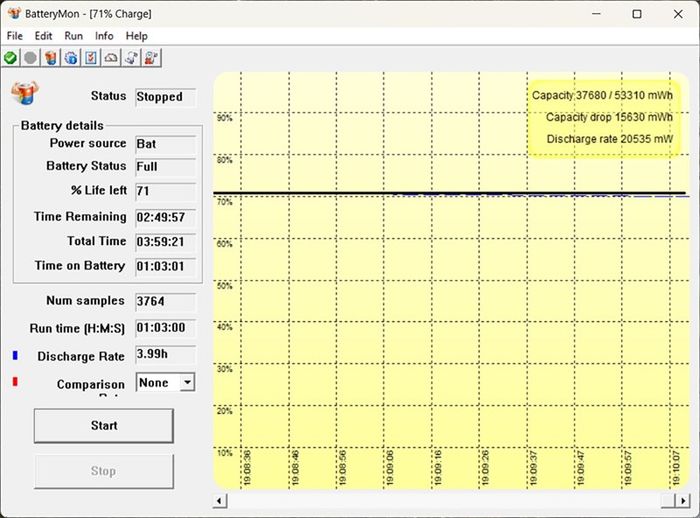Click the 10% axis label on graph
Screen dimensions: 700x518
(225, 453)
